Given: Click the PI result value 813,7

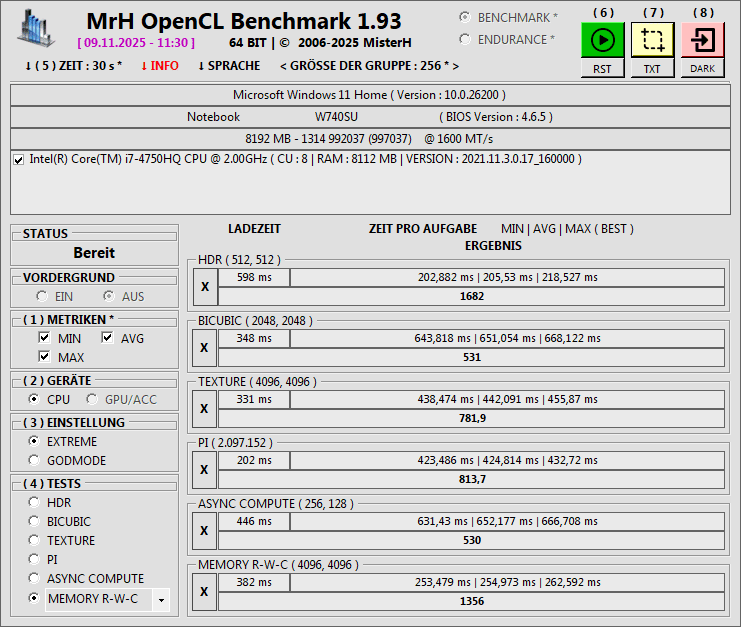Looking at the screenshot, I should click(x=472, y=479).
